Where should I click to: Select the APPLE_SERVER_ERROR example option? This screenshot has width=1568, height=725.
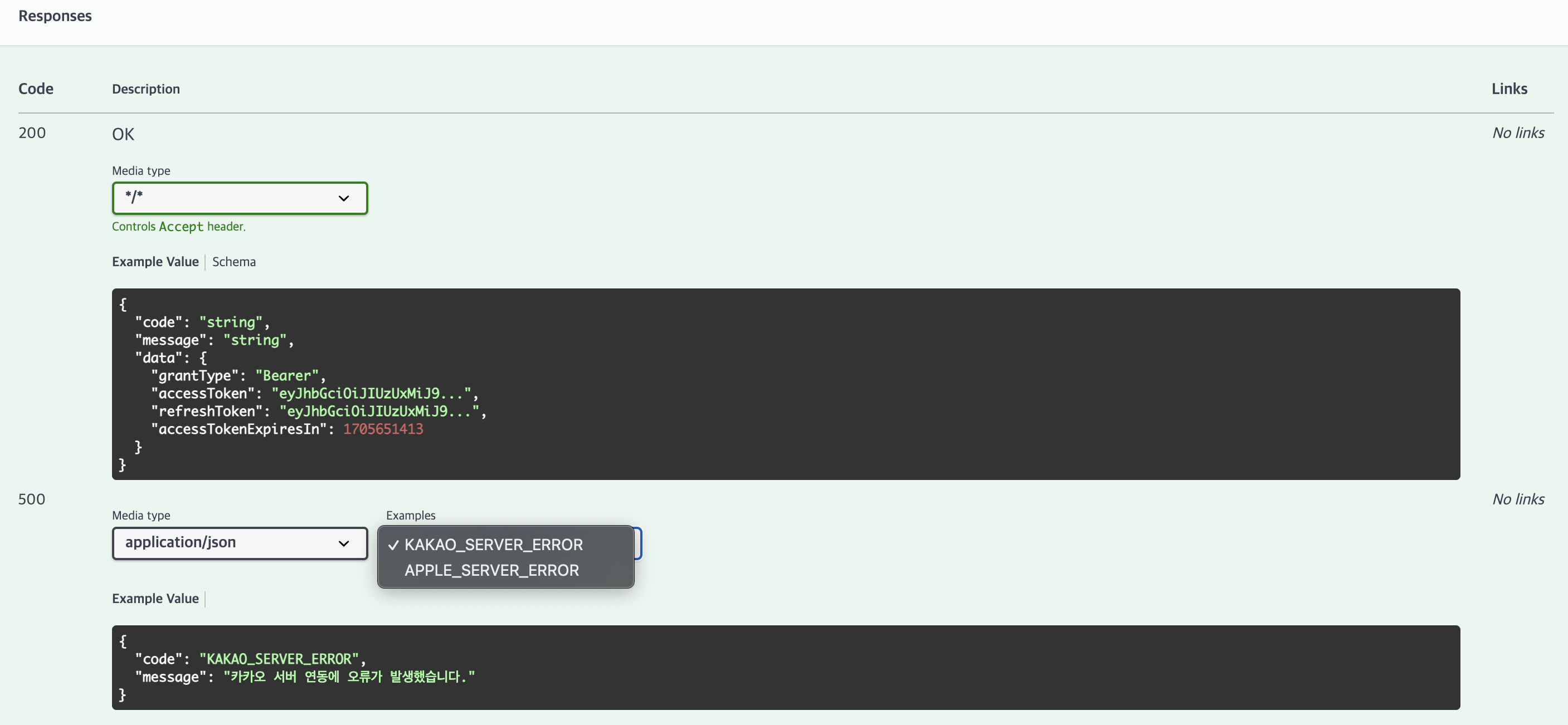[x=491, y=570]
